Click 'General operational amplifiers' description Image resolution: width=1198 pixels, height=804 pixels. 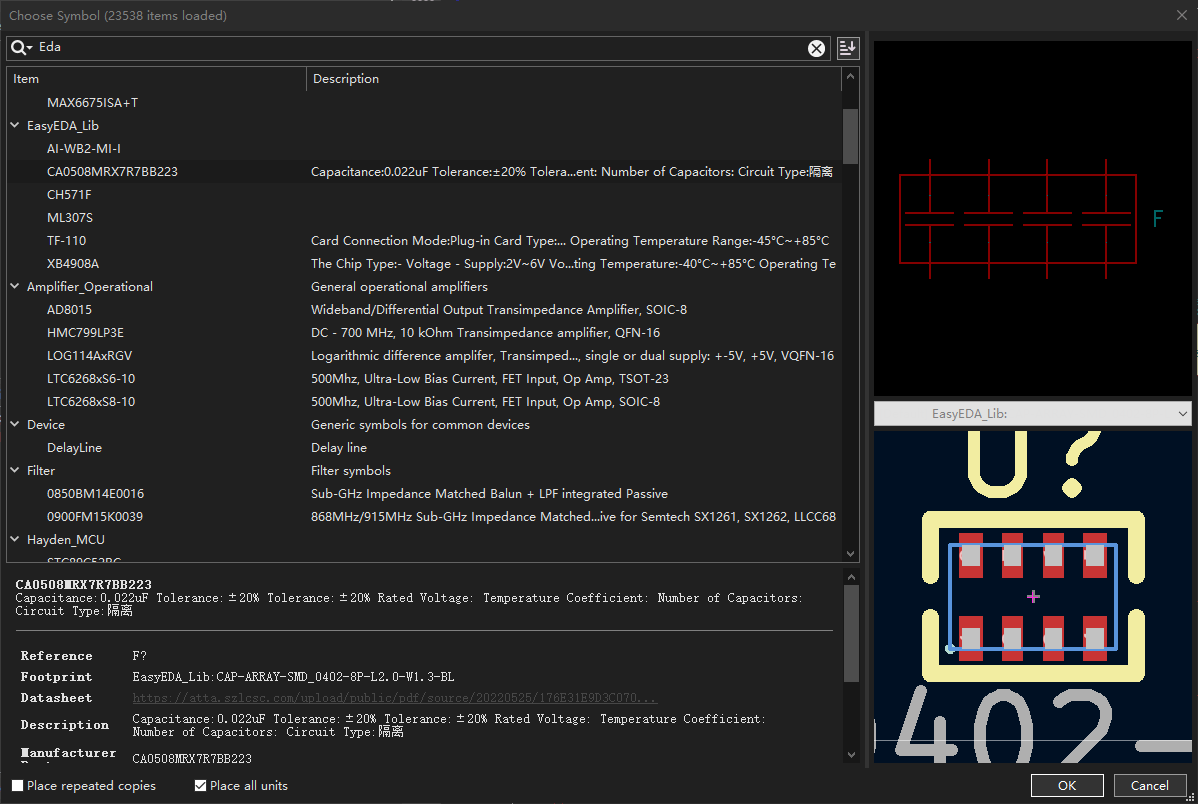tap(399, 287)
